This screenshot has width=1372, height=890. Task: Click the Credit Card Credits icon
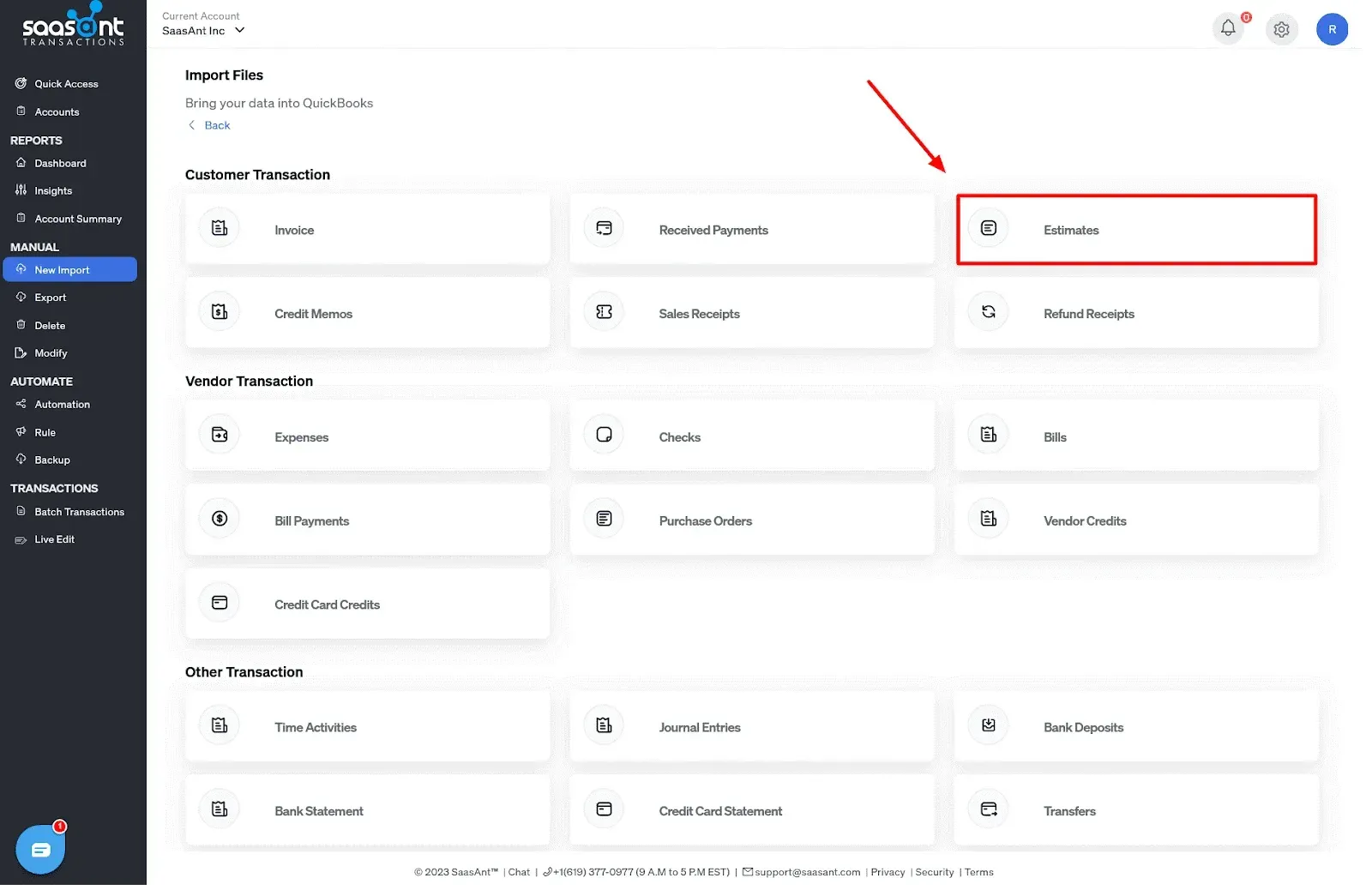220,603
